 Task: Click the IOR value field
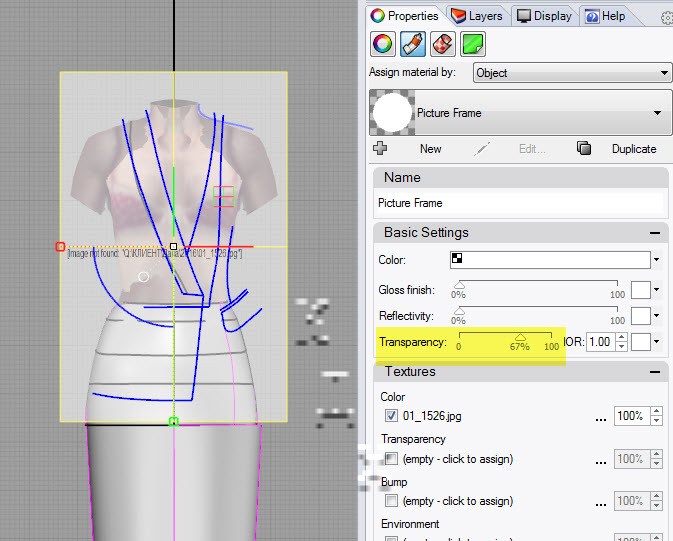point(600,342)
